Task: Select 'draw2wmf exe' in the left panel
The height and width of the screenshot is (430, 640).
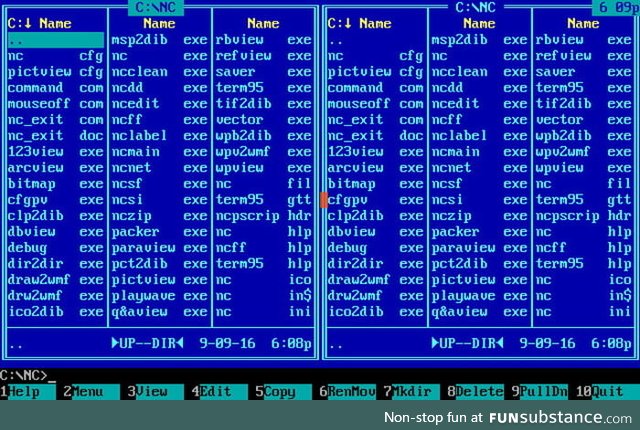Action: click(56, 280)
